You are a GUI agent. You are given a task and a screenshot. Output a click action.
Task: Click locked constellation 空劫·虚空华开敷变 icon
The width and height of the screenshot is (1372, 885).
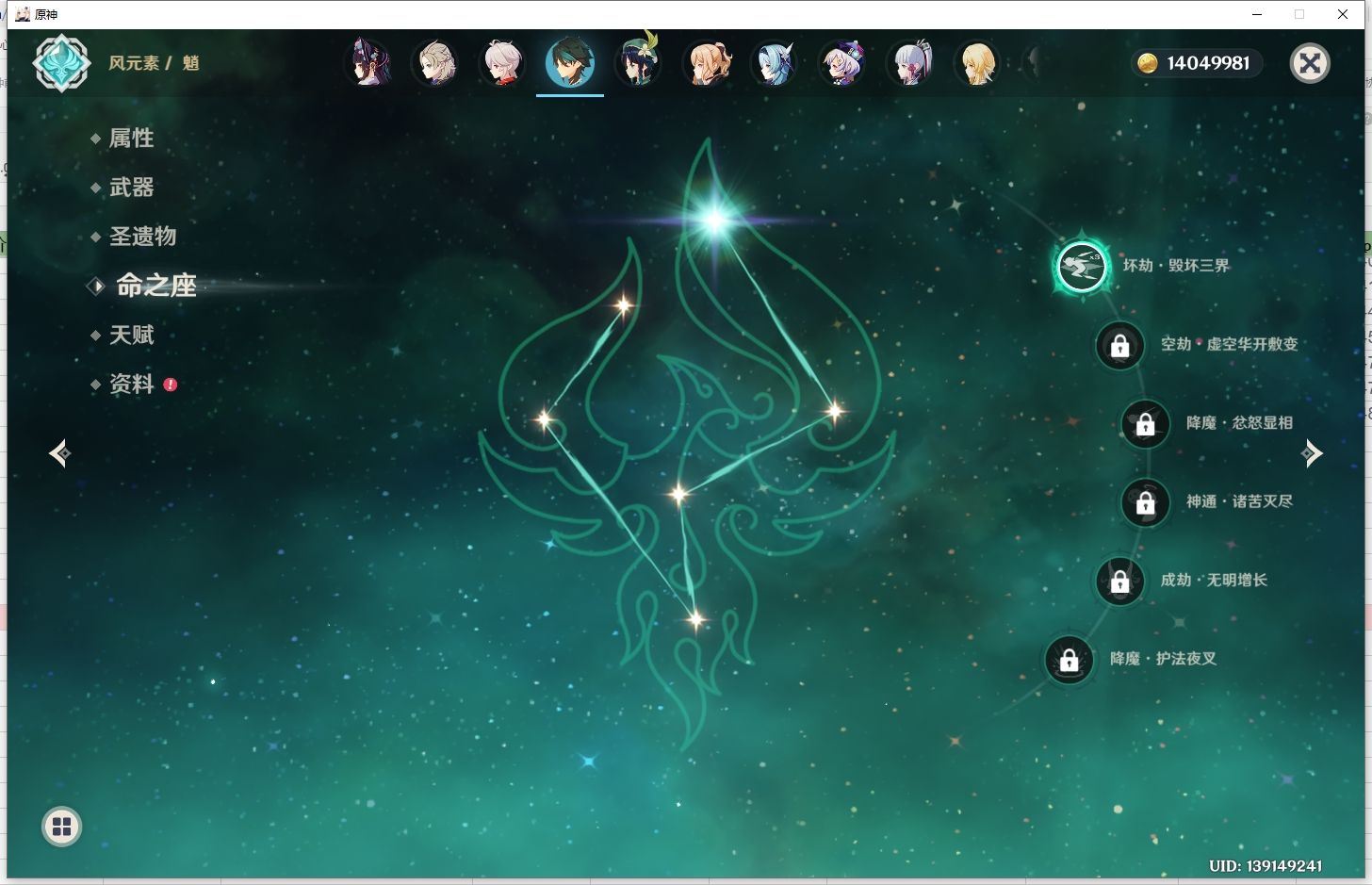[x=1119, y=346]
